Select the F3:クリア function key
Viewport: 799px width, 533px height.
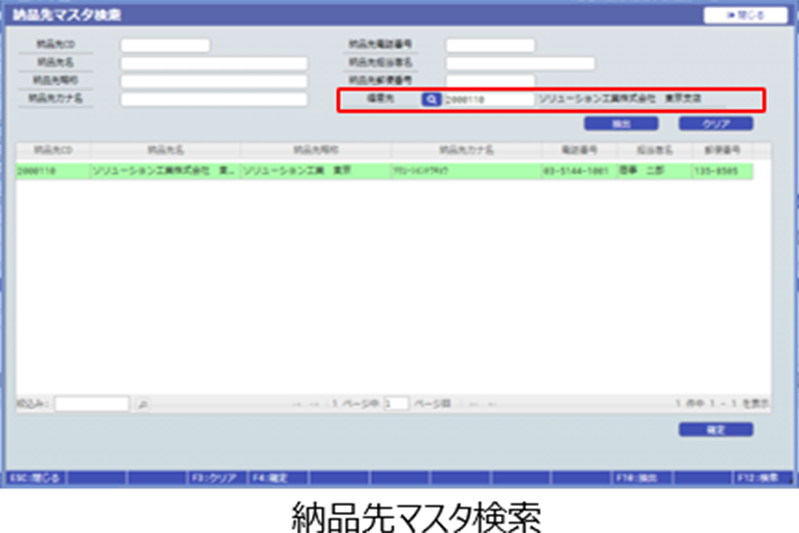tap(213, 478)
